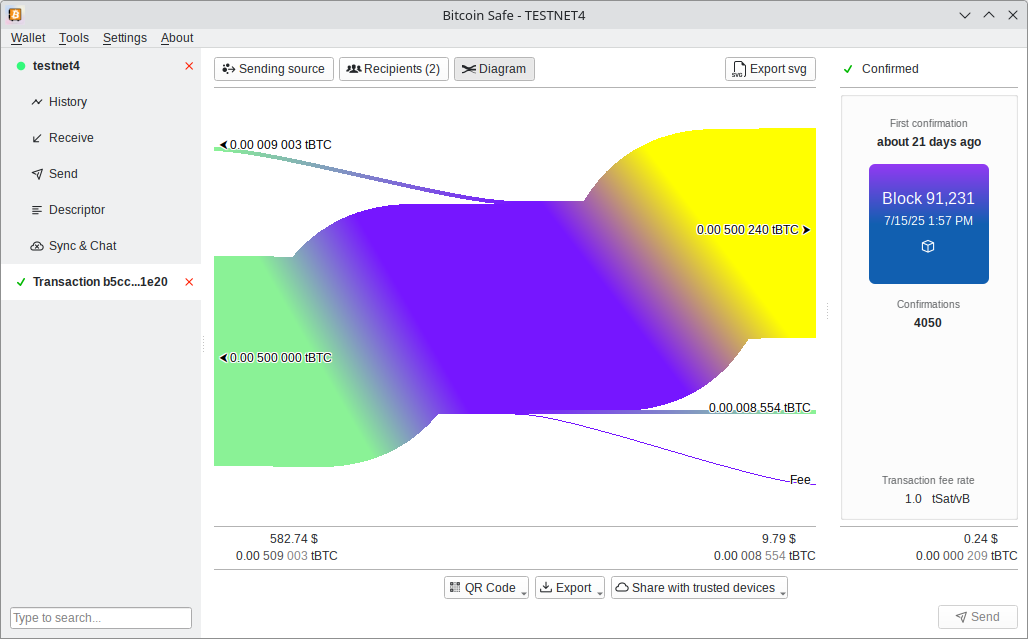Screen dimensions: 1028x639
Task: Open the Receive page
Action: pyautogui.click(x=101, y=138)
